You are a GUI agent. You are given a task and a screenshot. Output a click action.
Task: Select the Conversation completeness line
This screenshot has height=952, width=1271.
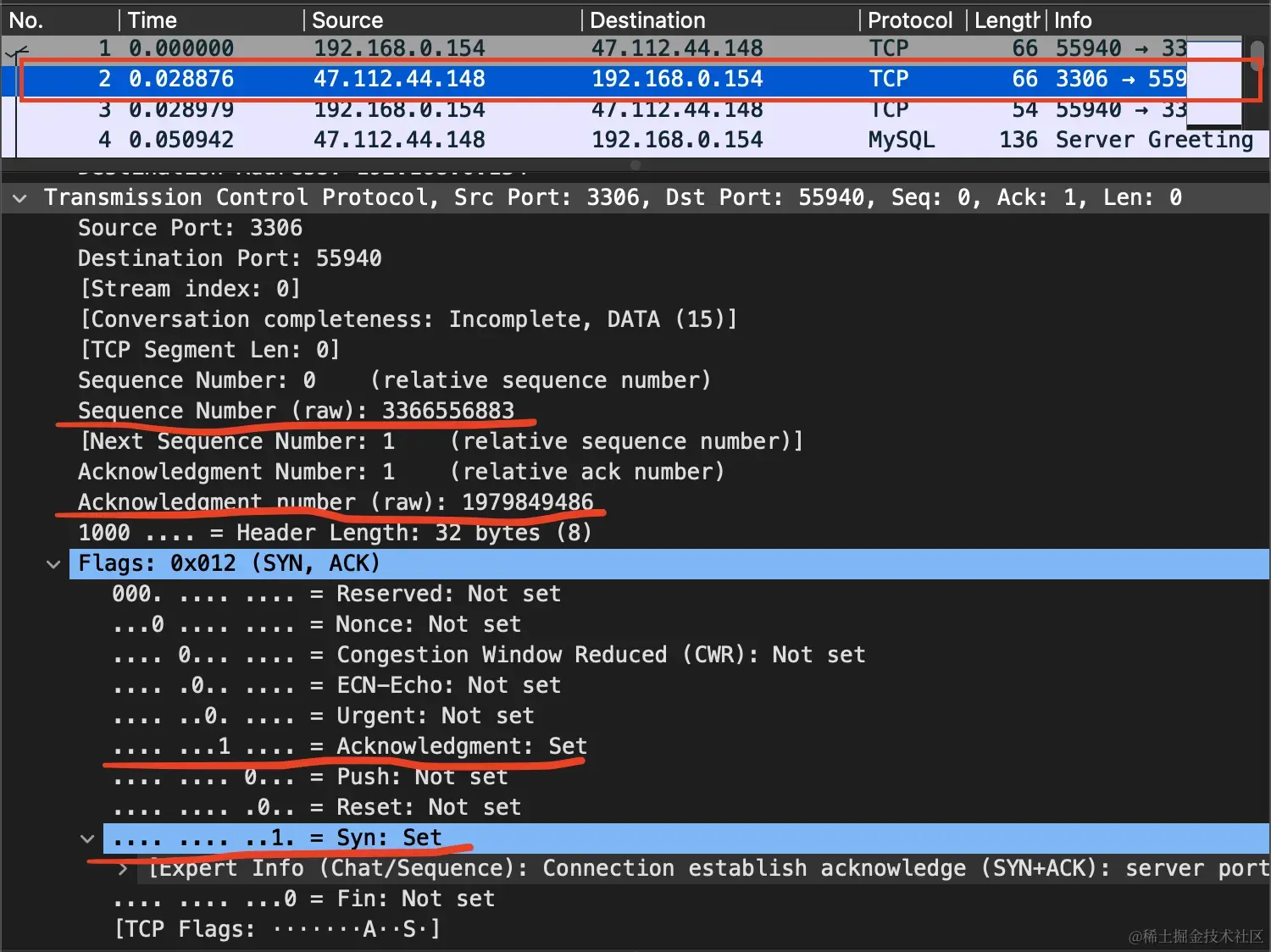click(408, 319)
